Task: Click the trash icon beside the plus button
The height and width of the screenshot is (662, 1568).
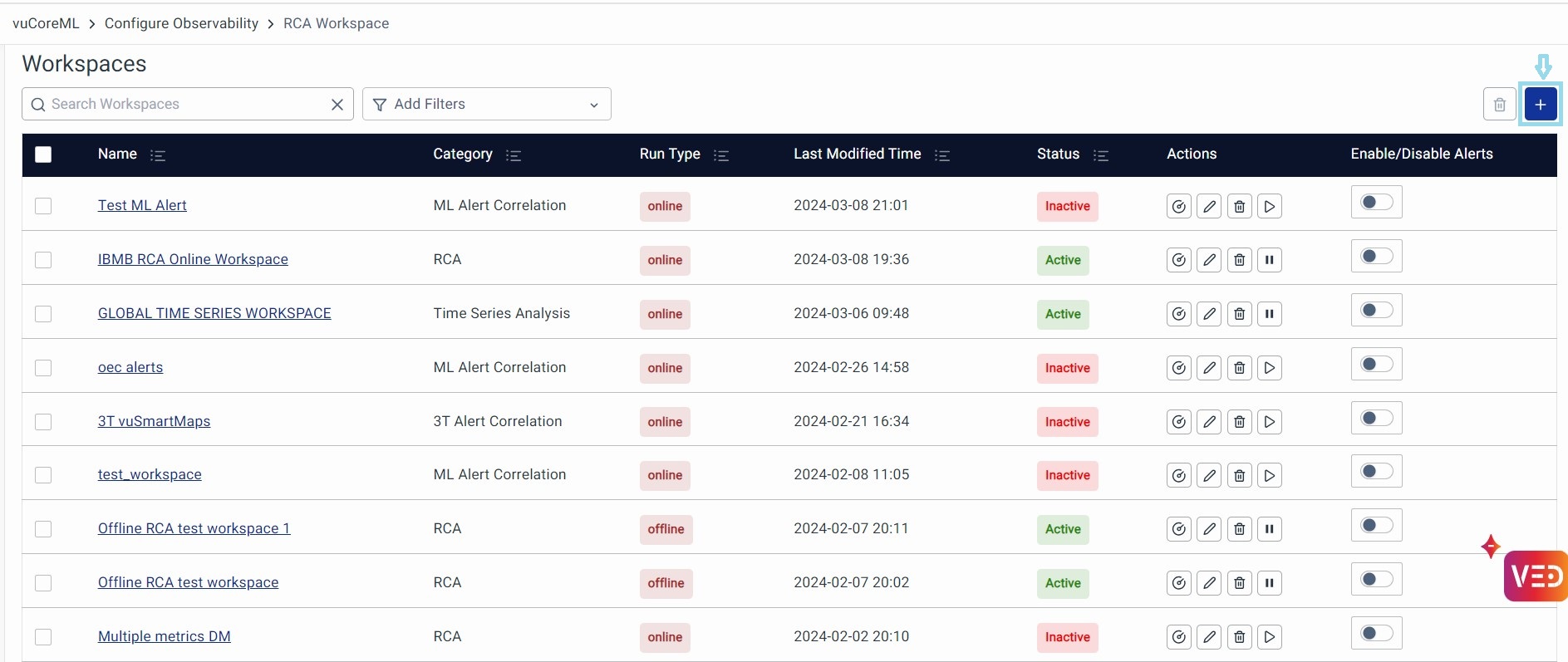Action: [1499, 105]
